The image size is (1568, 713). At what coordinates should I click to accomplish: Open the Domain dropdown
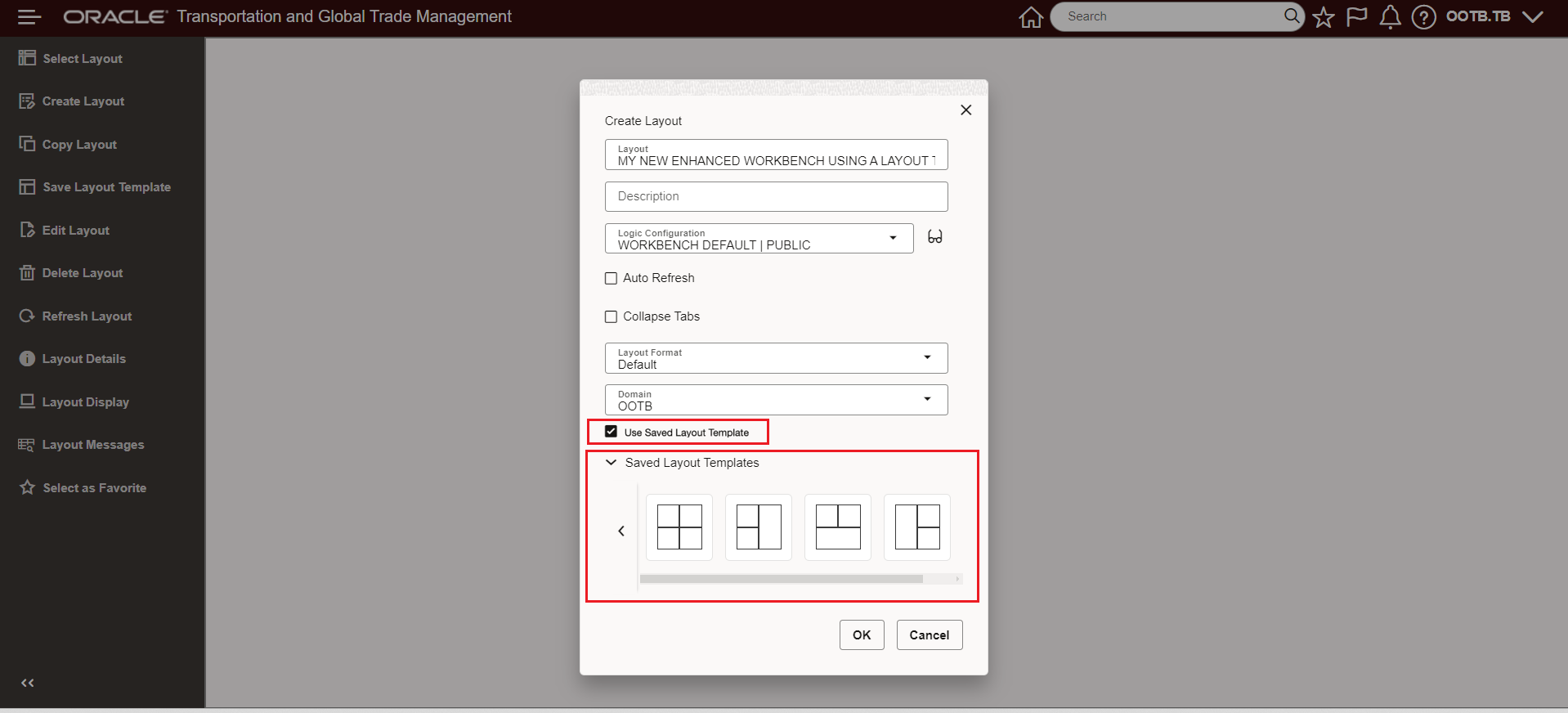click(x=777, y=400)
